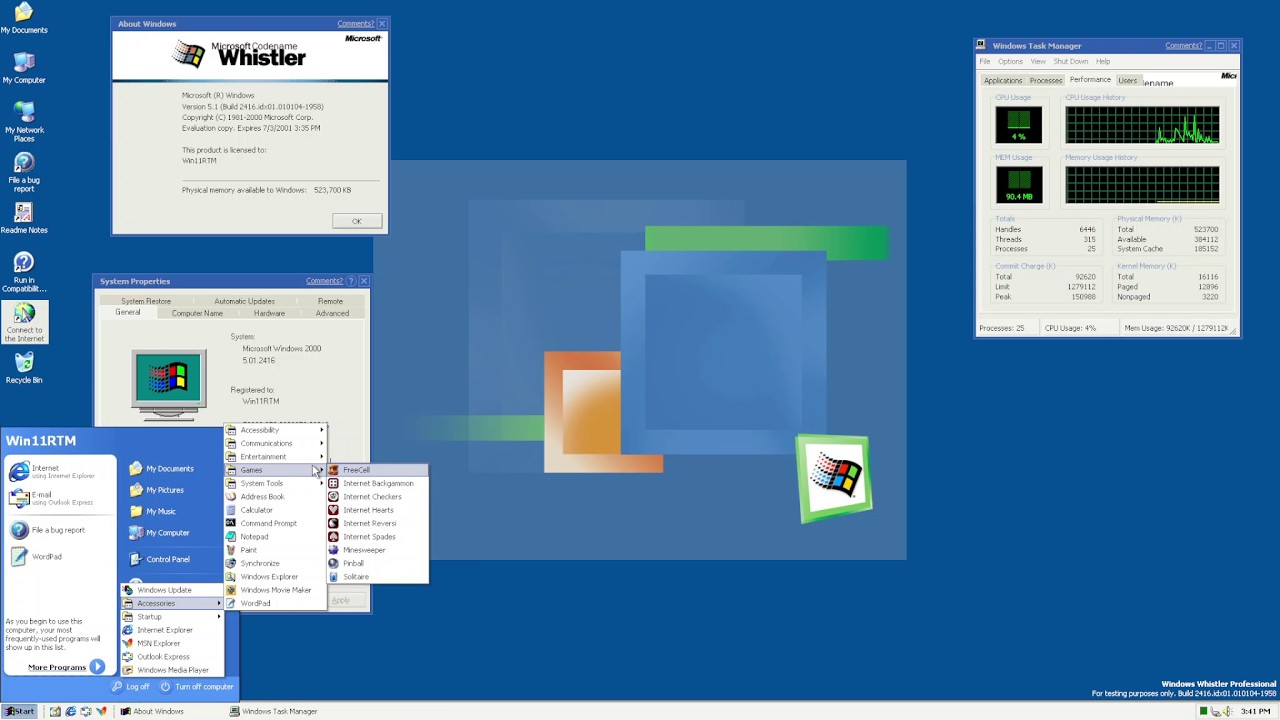Open Paint from Accessories menu

[275, 550]
